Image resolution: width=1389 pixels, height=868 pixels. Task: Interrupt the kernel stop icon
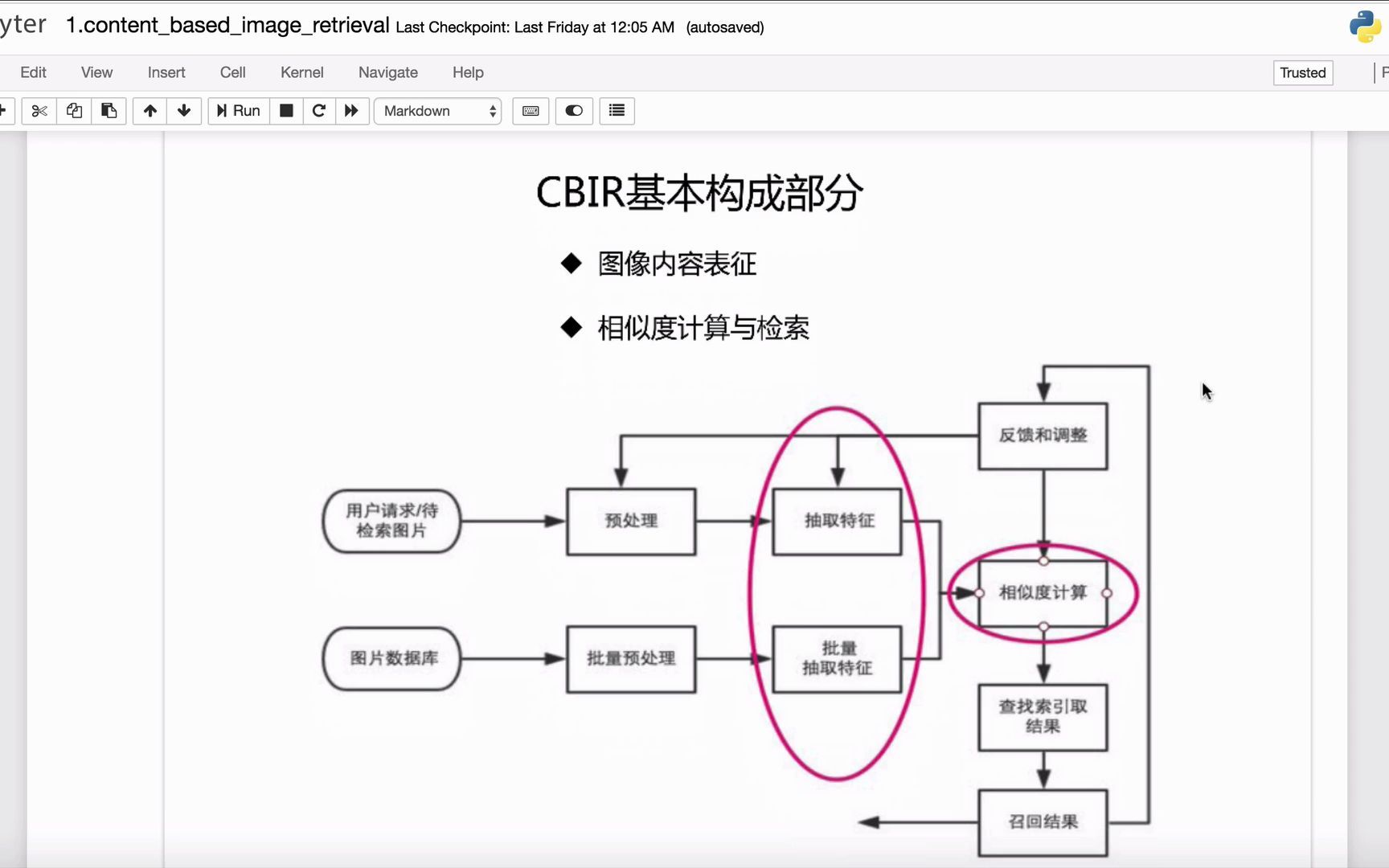(286, 111)
